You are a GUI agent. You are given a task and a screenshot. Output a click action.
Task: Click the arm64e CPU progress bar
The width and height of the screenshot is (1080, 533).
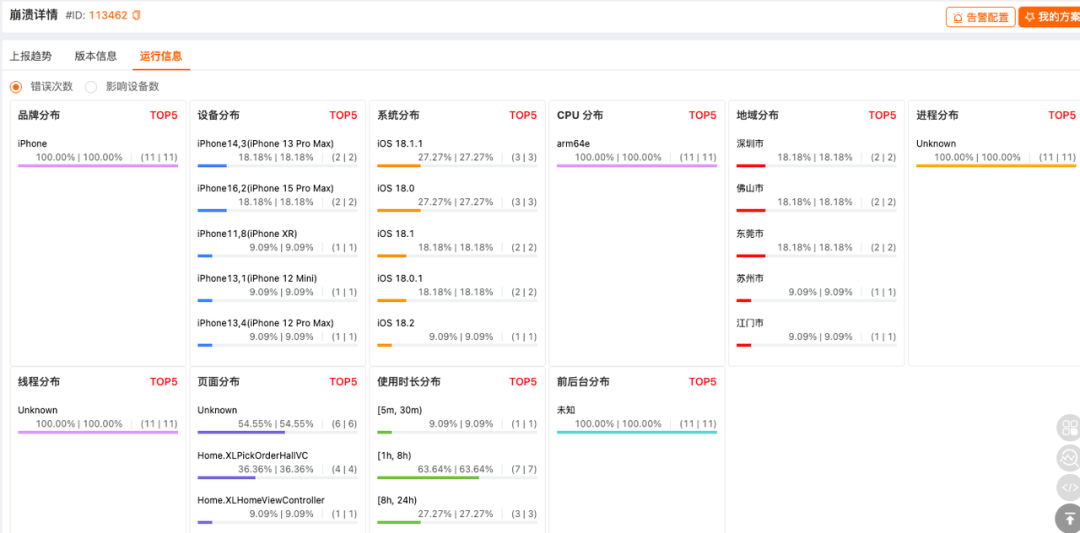coord(637,166)
